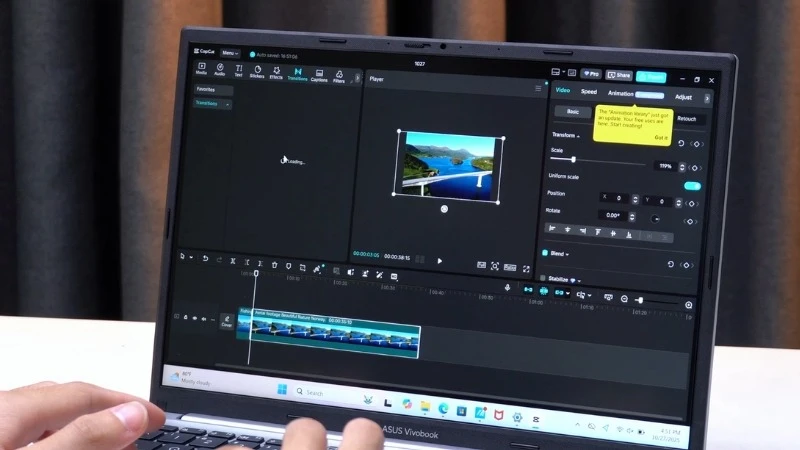Screen dimensions: 800x450
Task: Click the cyan Export button
Action: (x=651, y=77)
